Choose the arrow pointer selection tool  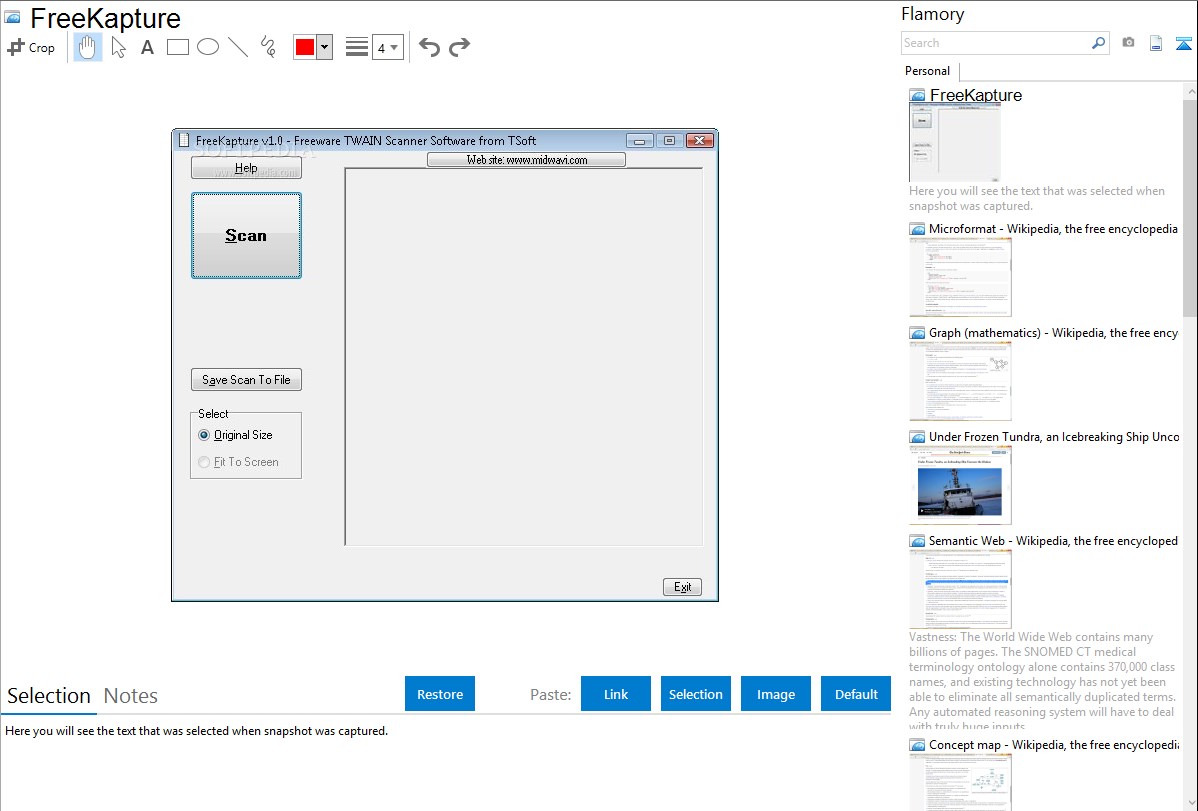click(118, 47)
